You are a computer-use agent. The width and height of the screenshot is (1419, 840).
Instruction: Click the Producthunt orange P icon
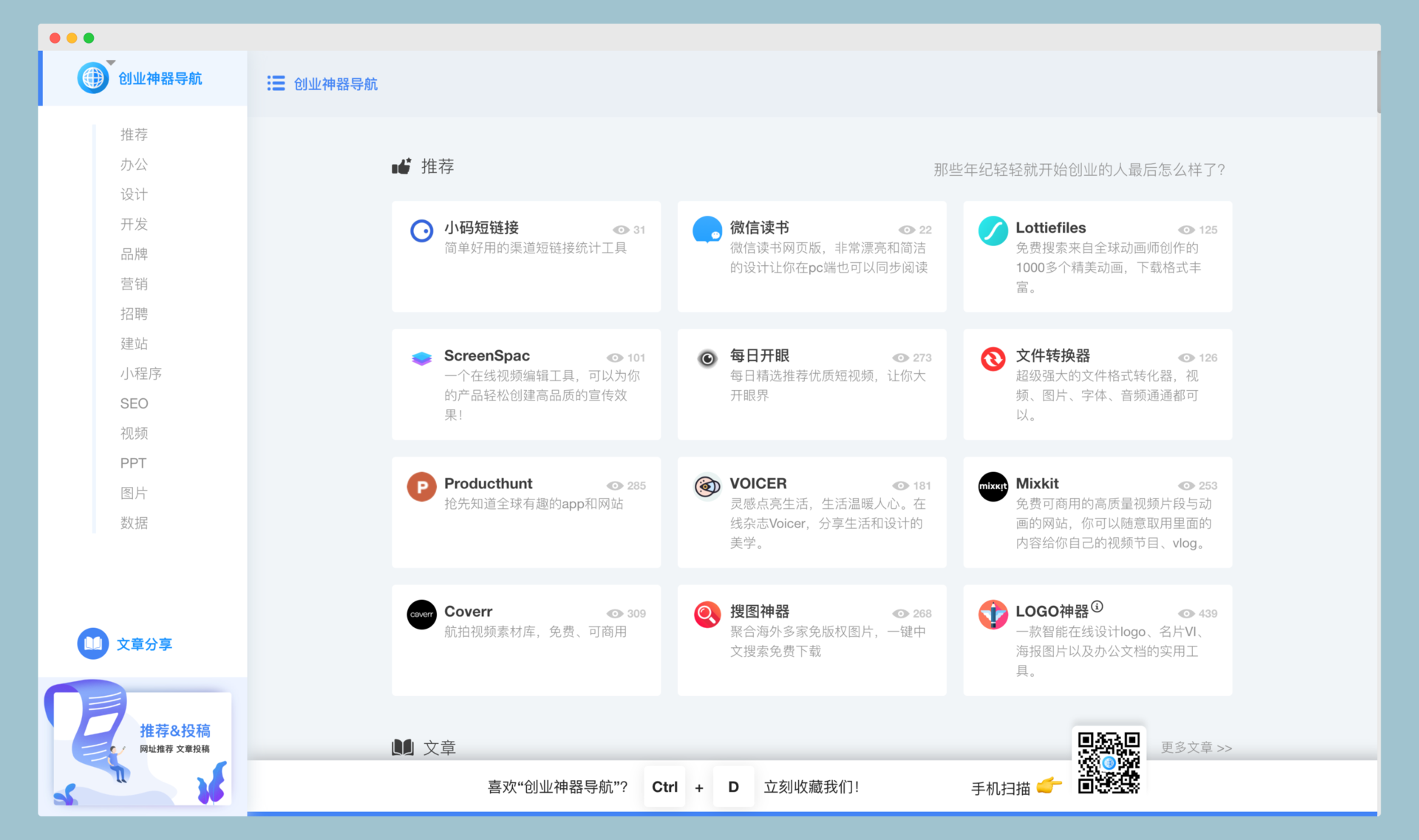click(x=421, y=487)
